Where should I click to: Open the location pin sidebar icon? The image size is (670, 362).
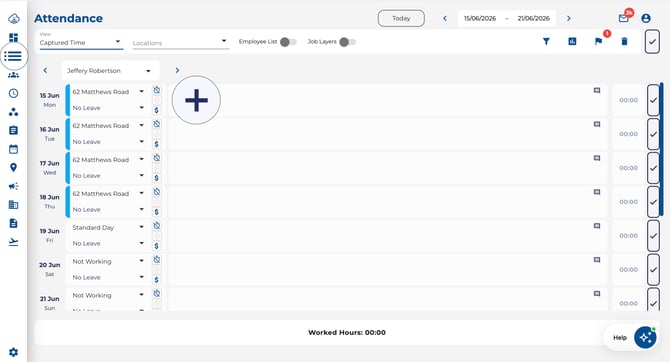13,168
